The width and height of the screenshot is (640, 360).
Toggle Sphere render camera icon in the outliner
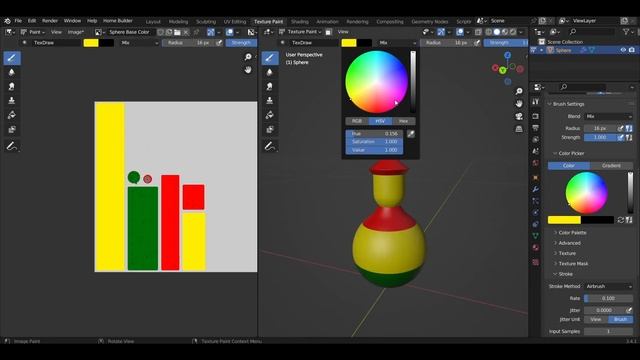(632, 50)
